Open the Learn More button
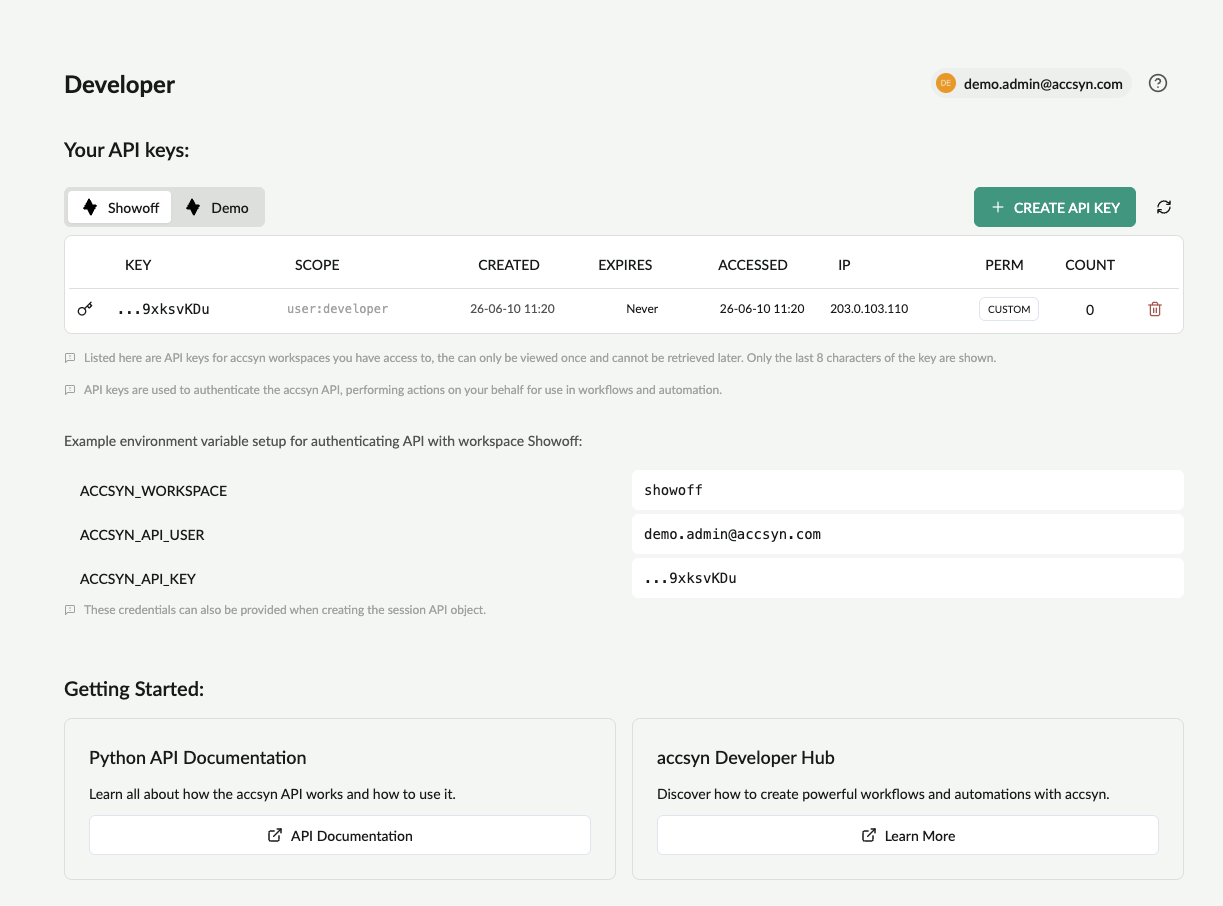This screenshot has height=906, width=1223. (908, 835)
